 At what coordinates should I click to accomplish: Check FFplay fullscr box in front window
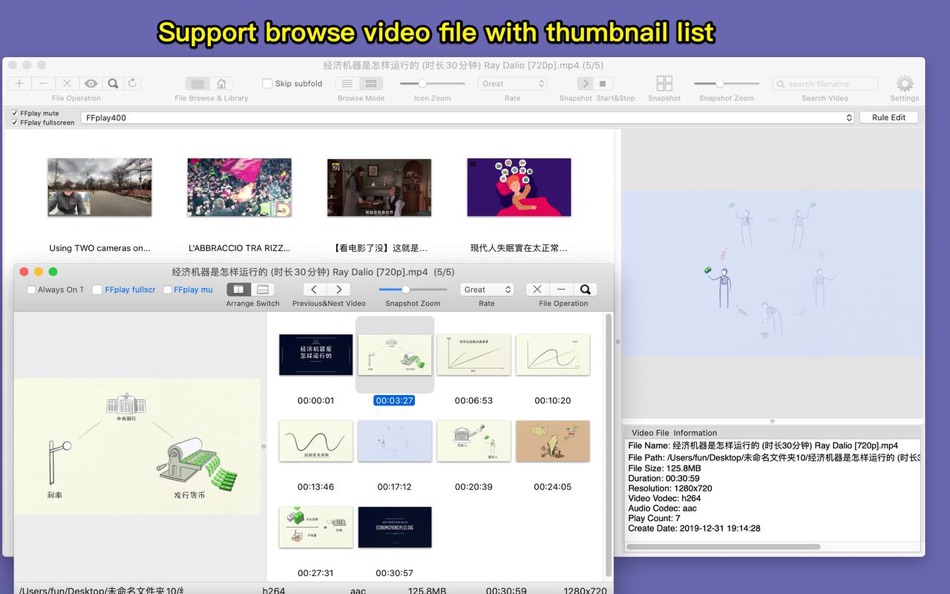97,290
